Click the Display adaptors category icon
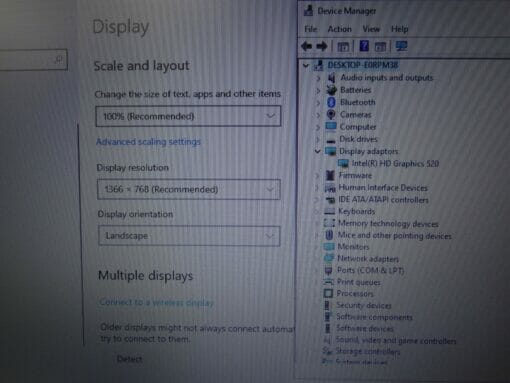The height and width of the screenshot is (383, 510). pyautogui.click(x=330, y=151)
